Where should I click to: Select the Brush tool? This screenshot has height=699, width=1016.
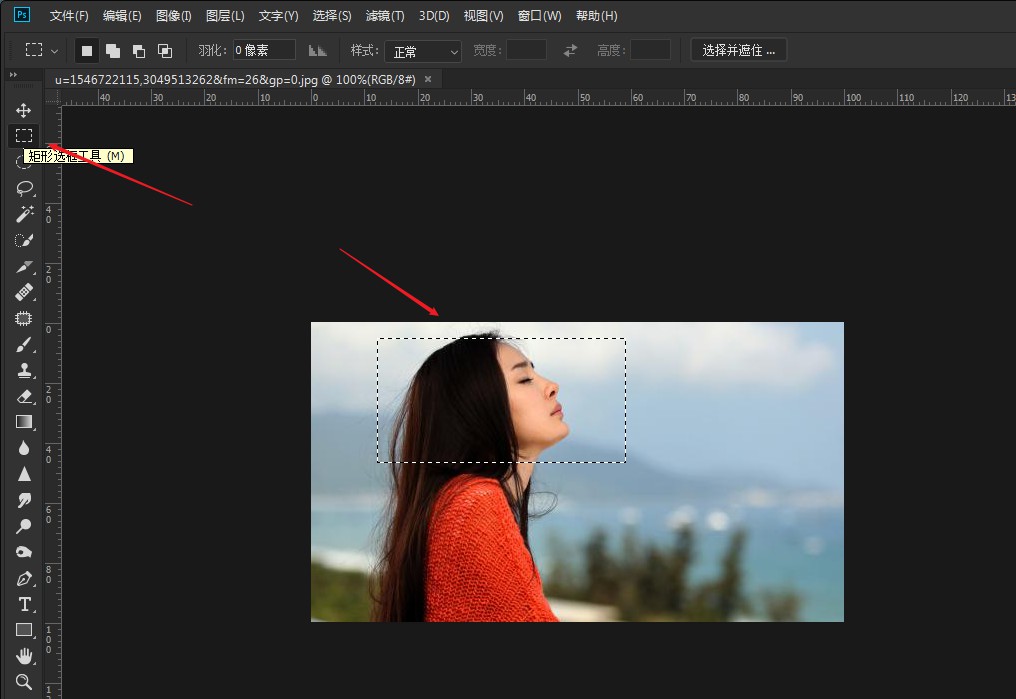click(24, 344)
